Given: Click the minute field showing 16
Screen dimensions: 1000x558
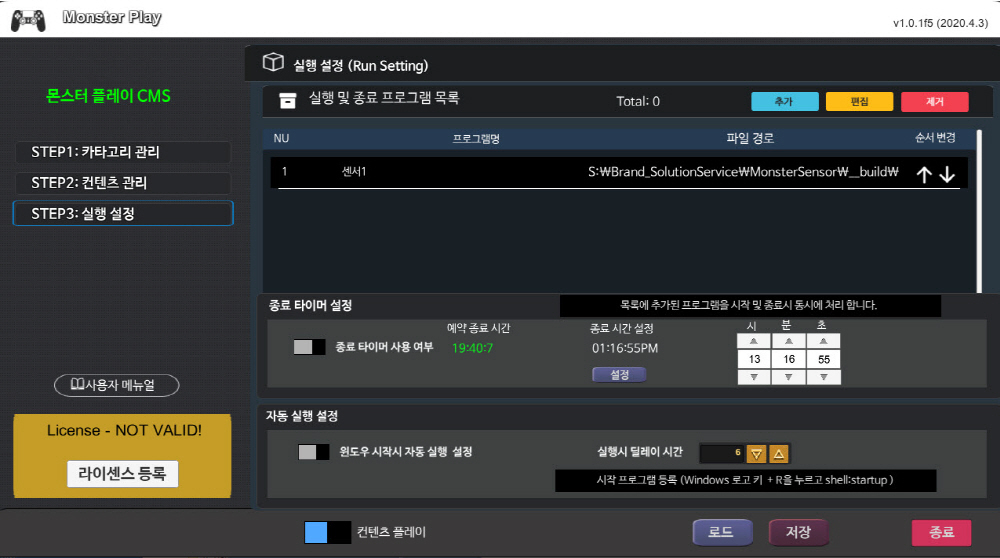Looking at the screenshot, I should click(x=789, y=359).
